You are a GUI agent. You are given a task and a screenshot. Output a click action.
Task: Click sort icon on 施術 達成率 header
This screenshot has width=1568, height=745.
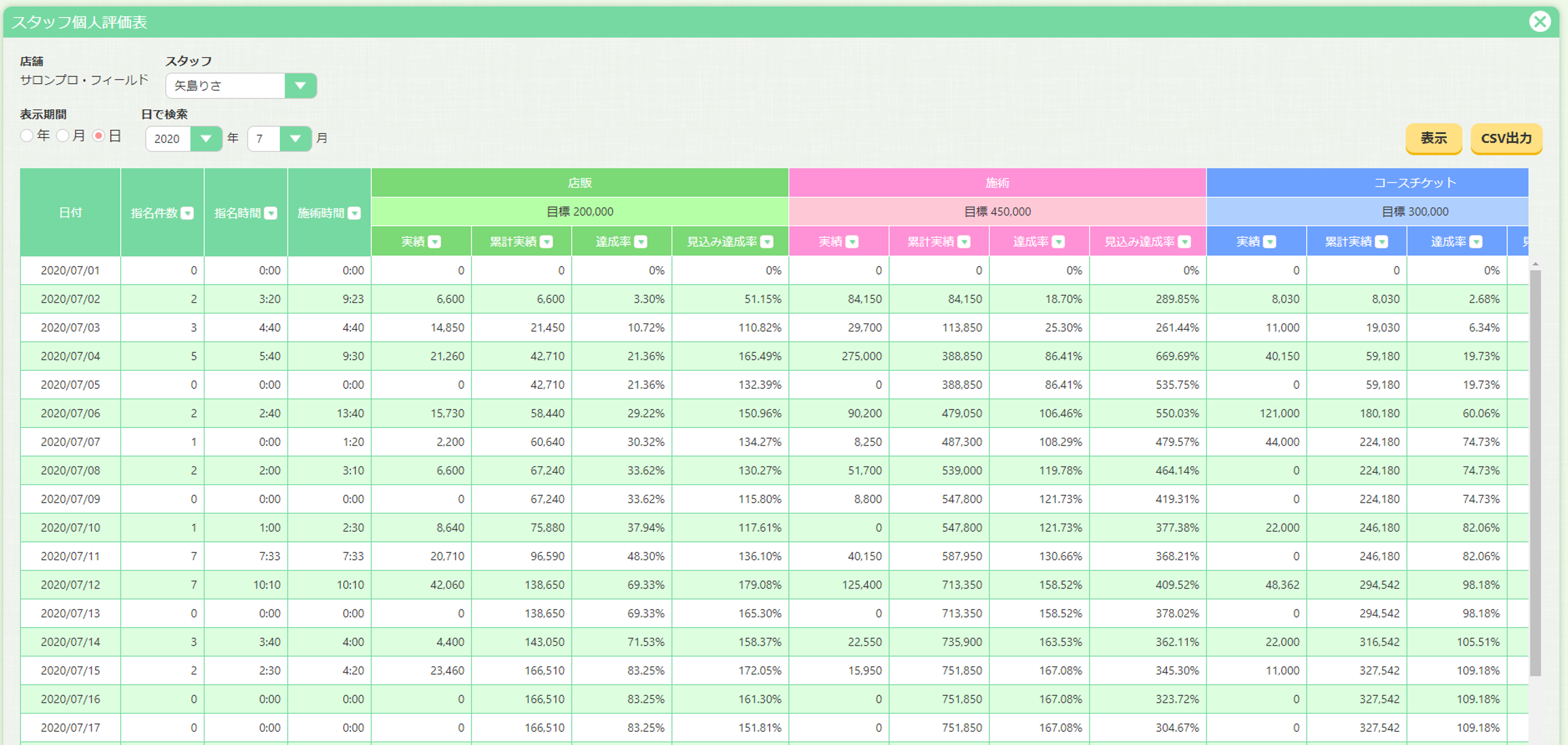click(1059, 242)
